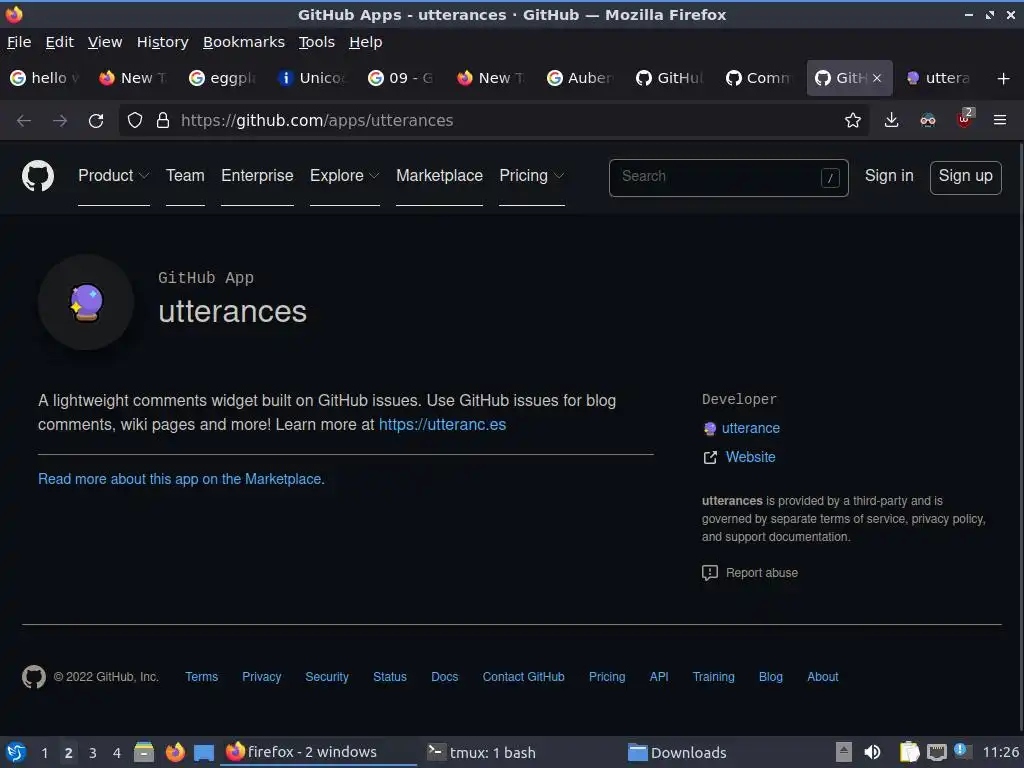
Task: Switch to the 'hello' Google tab
Action: click(x=44, y=78)
